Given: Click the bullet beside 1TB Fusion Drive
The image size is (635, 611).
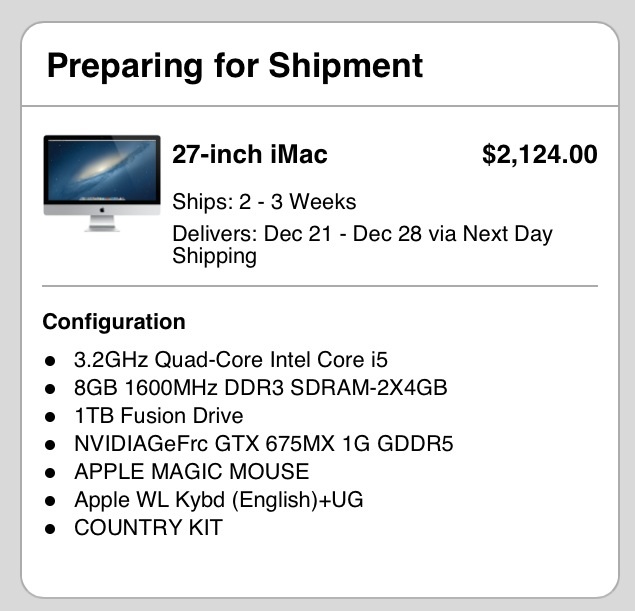Looking at the screenshot, I should (50, 417).
